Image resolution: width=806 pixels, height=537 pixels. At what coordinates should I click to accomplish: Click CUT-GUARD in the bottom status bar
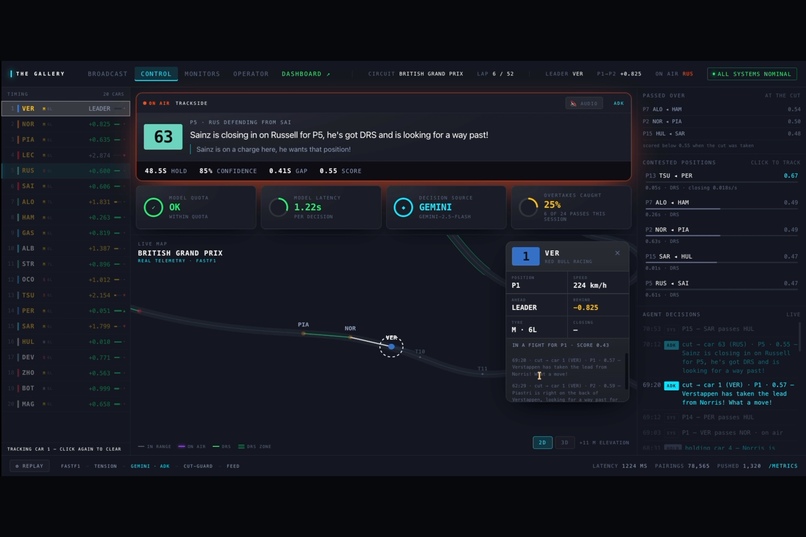[198, 466]
